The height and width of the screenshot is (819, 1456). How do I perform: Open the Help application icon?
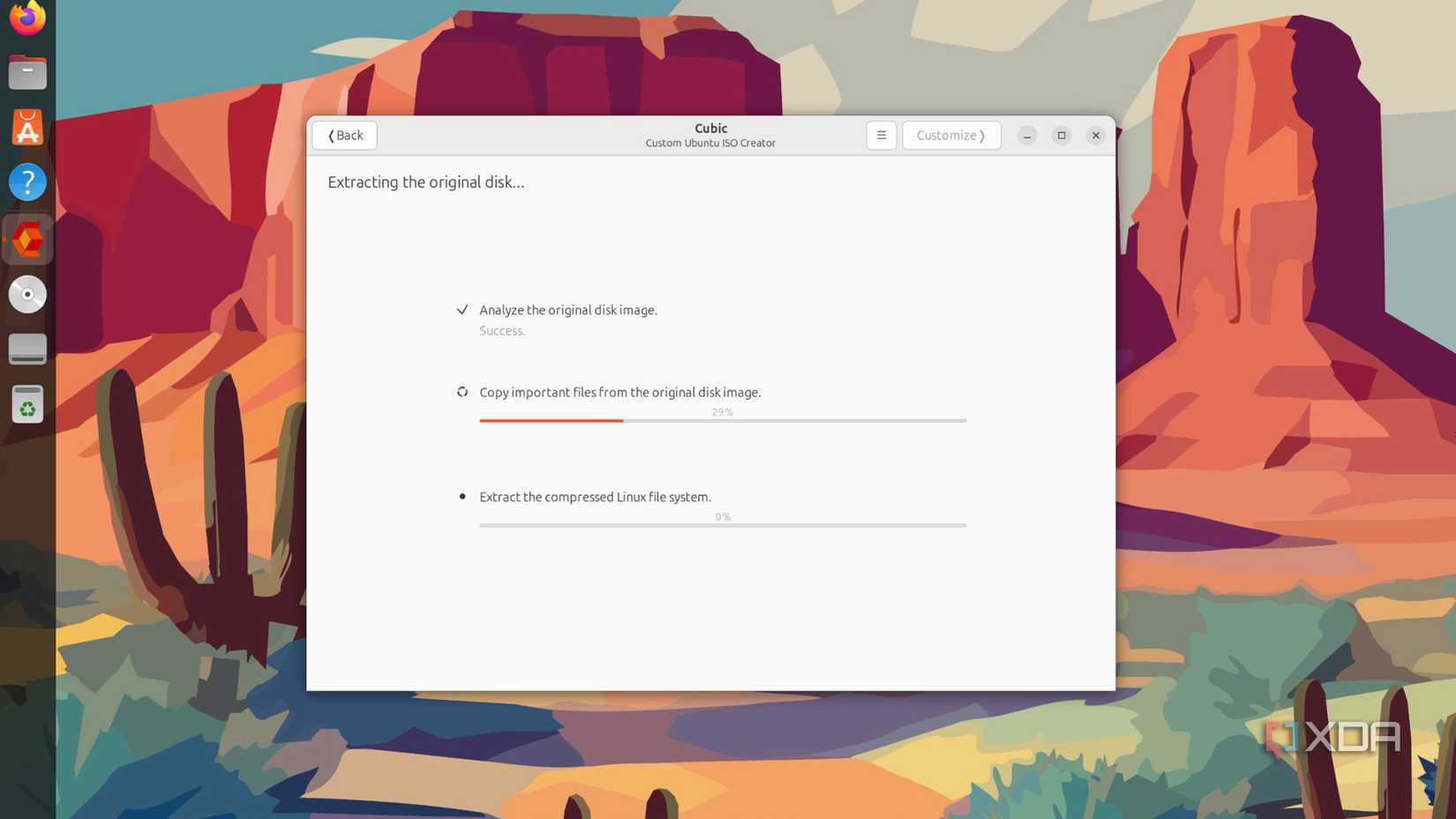(26, 182)
